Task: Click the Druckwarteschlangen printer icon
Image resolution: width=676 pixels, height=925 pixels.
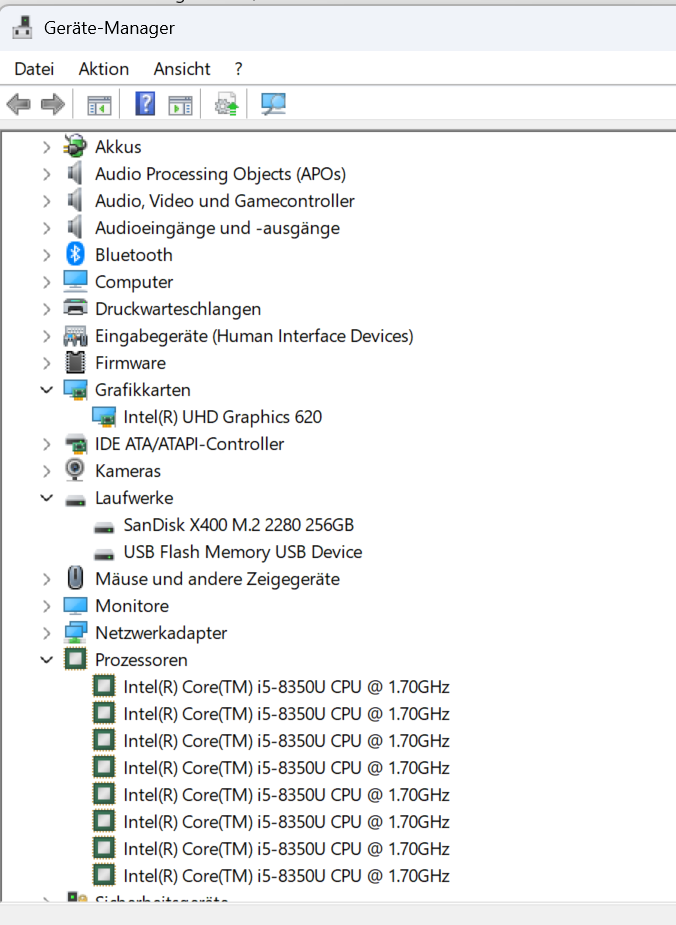Action: pyautogui.click(x=75, y=308)
